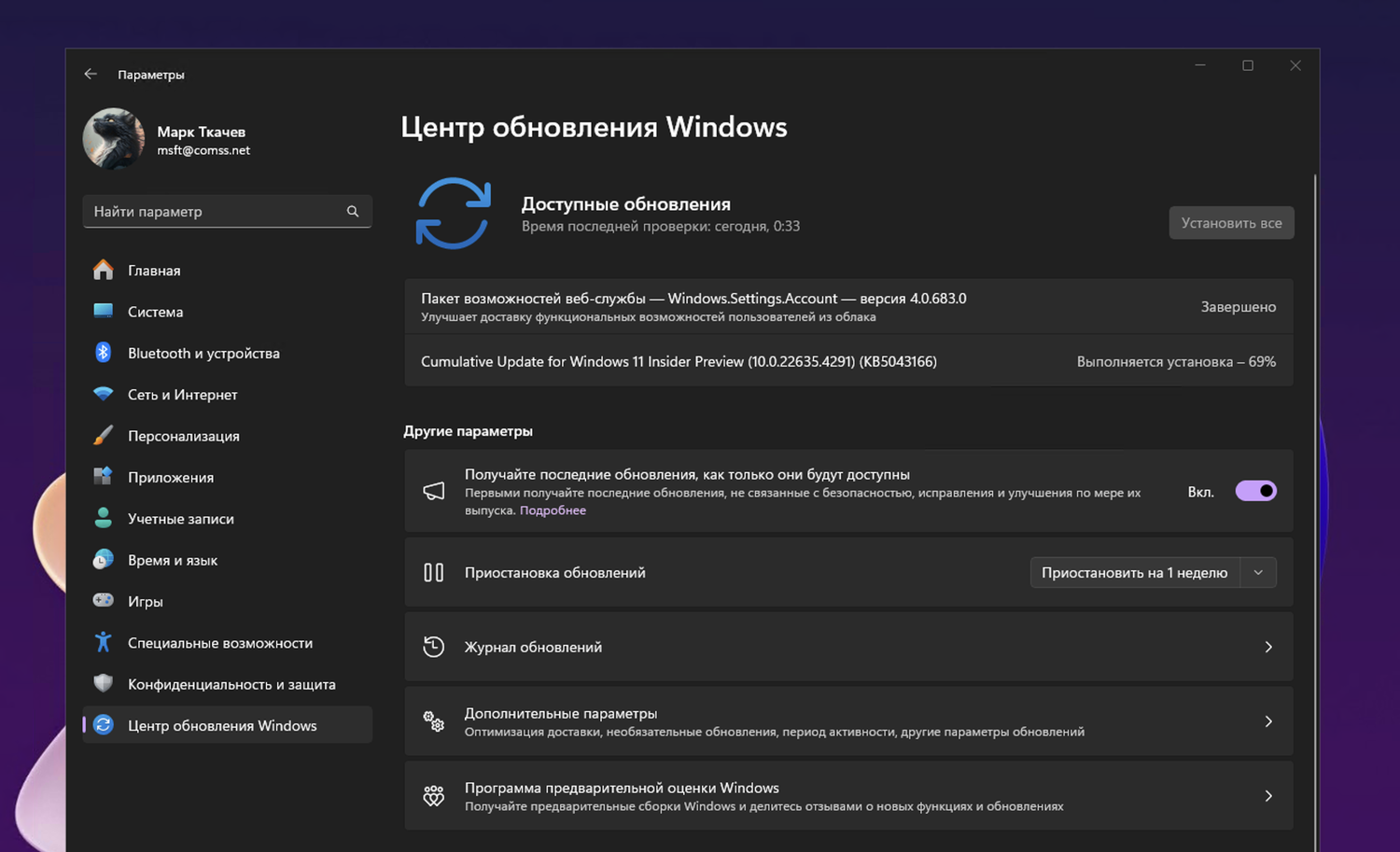Click the Bluetooth icon in the sidebar

[103, 353]
